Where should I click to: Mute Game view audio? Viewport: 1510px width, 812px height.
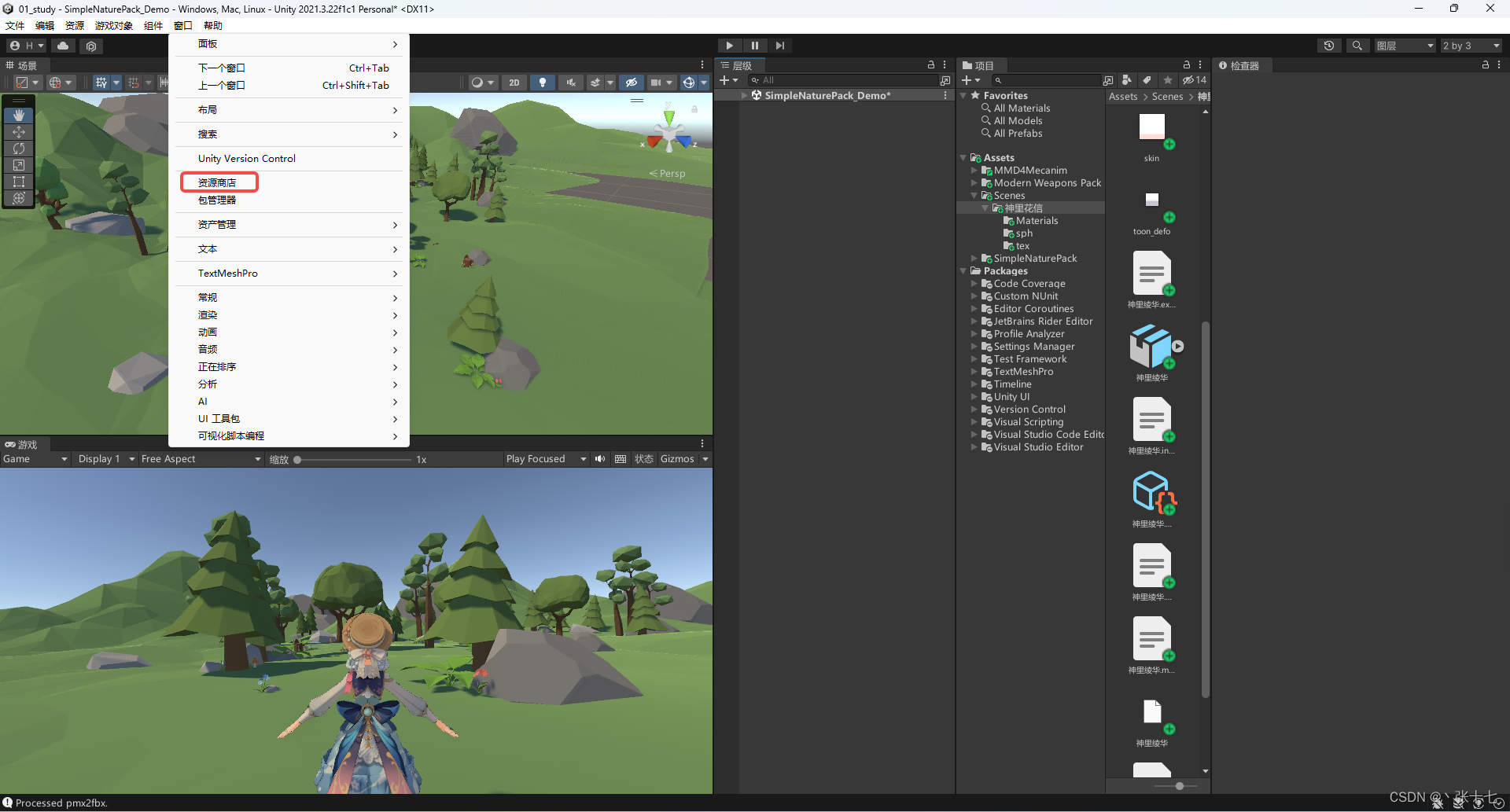600,459
